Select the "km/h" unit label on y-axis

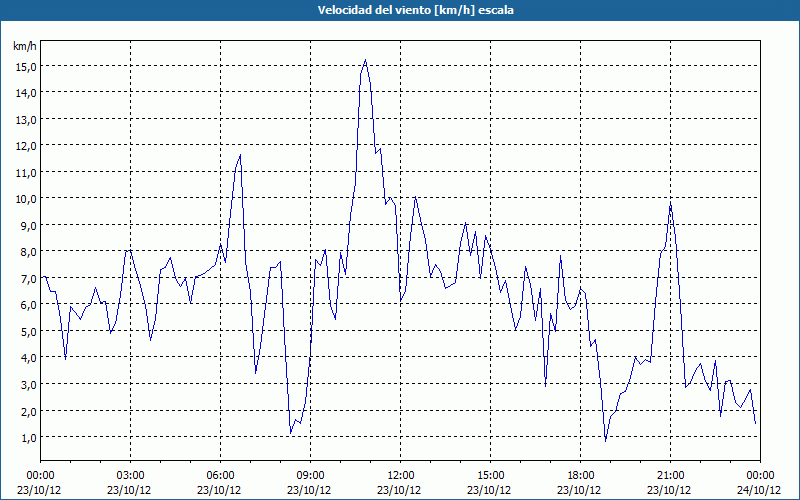(x=24, y=46)
